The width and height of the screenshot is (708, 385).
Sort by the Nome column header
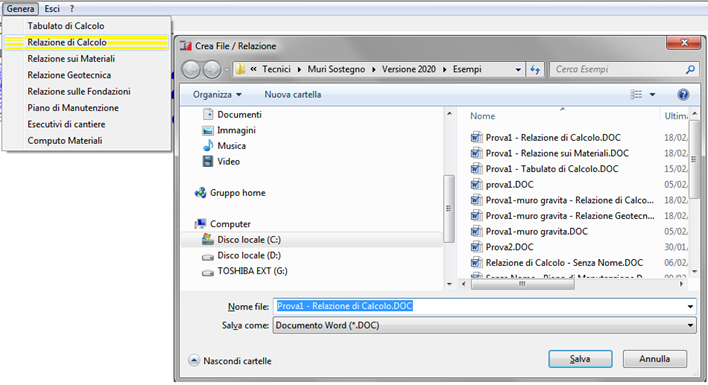point(482,116)
